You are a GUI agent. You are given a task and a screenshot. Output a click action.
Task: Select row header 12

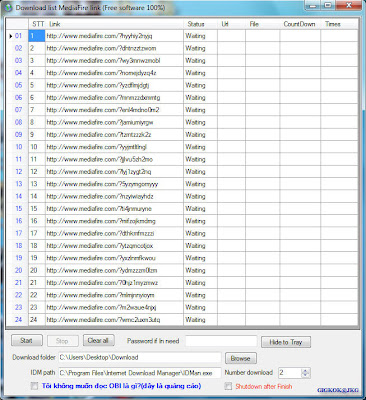click(17, 172)
